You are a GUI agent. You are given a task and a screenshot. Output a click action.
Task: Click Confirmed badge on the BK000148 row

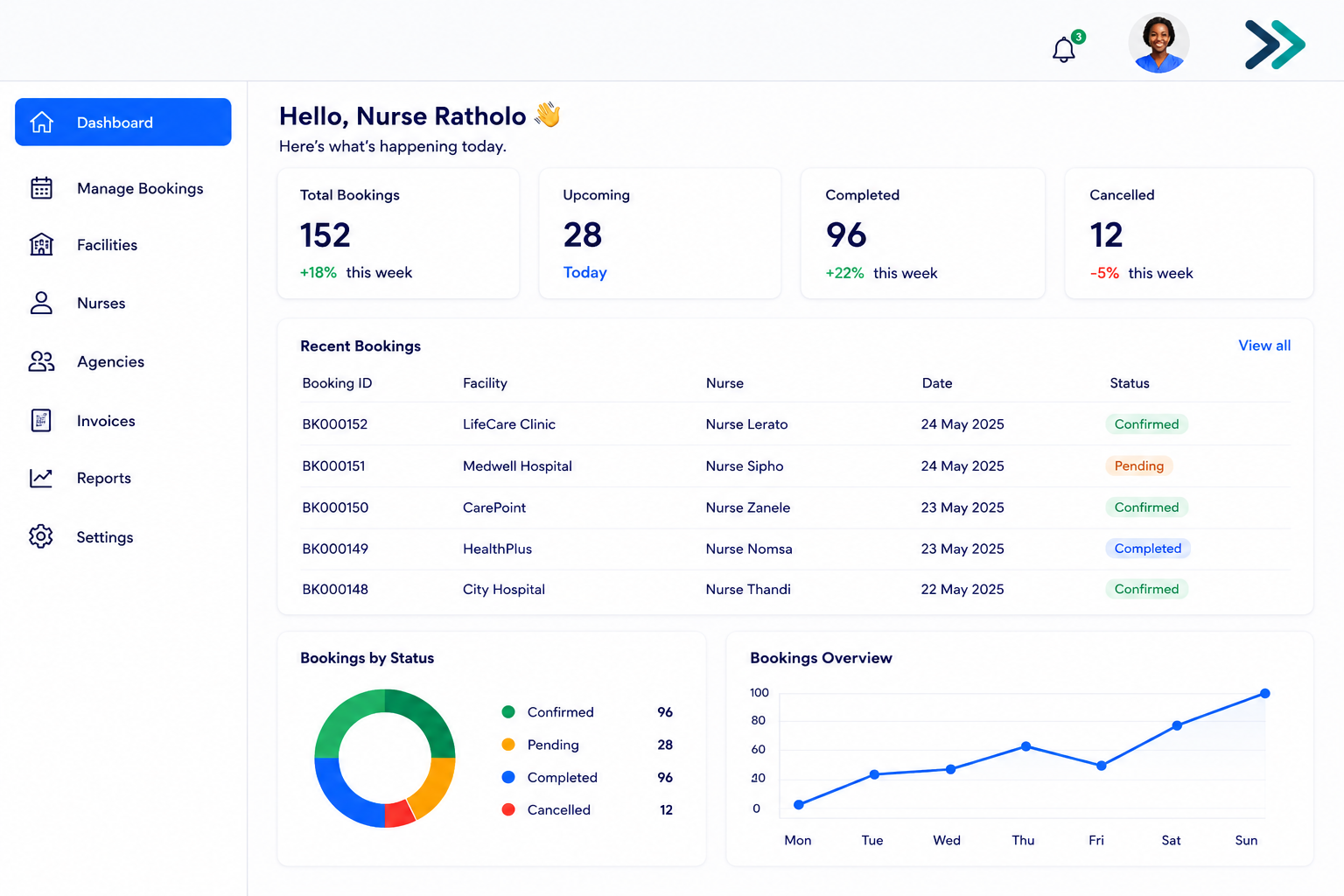pyautogui.click(x=1146, y=589)
